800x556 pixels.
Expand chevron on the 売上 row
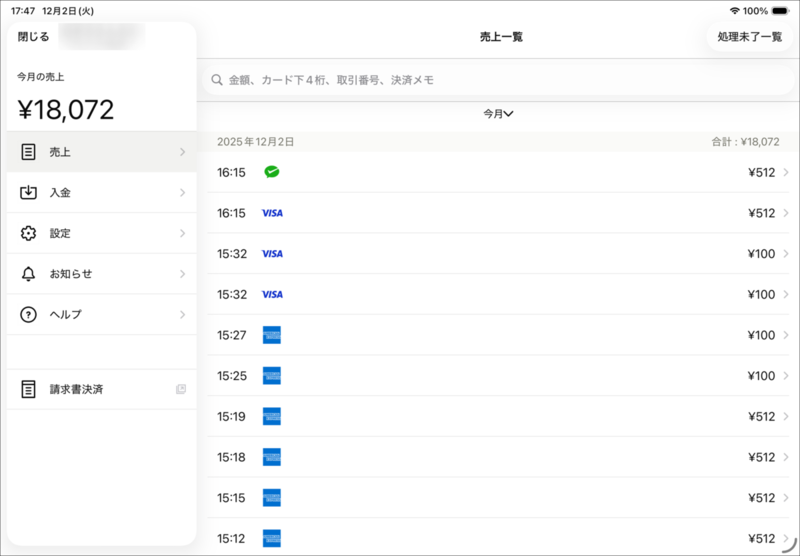(183, 152)
